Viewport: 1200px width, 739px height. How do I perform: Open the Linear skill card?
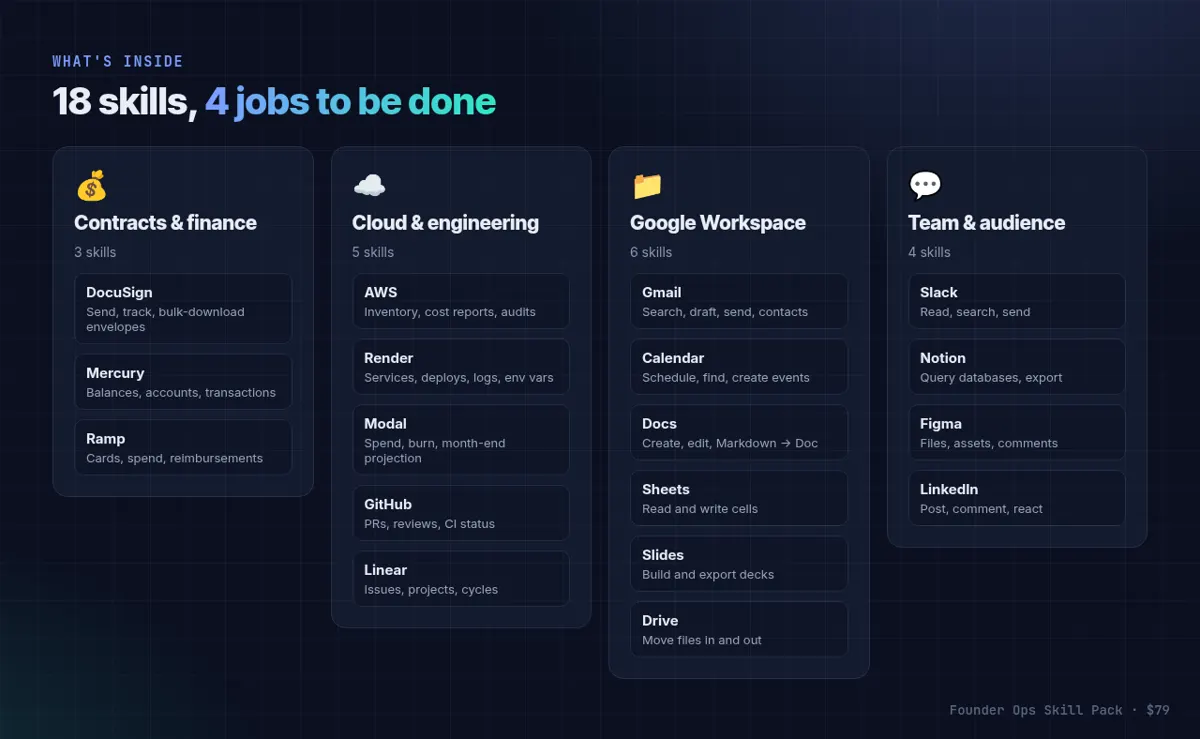tap(461, 579)
